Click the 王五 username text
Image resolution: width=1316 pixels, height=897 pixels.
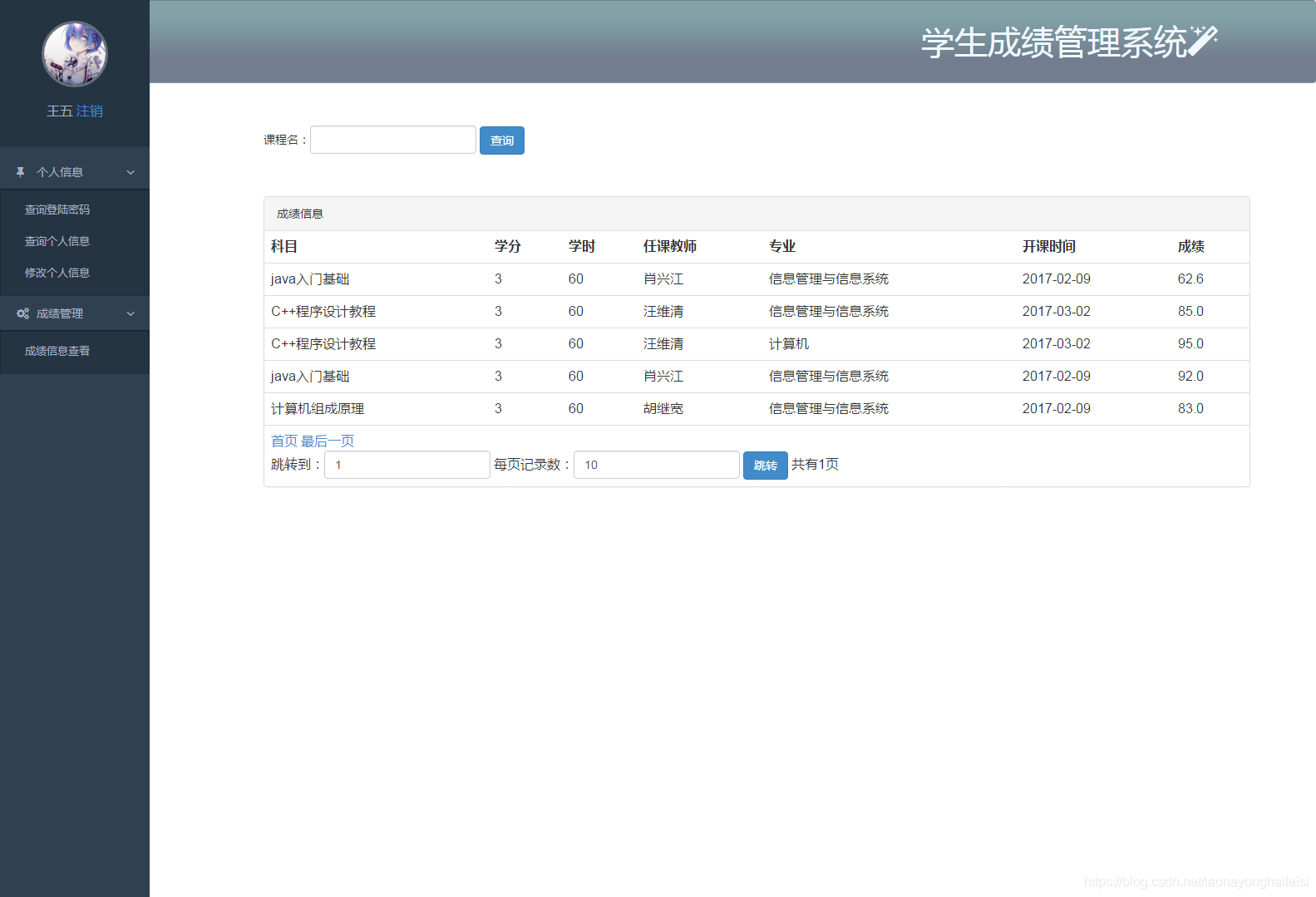(60, 111)
